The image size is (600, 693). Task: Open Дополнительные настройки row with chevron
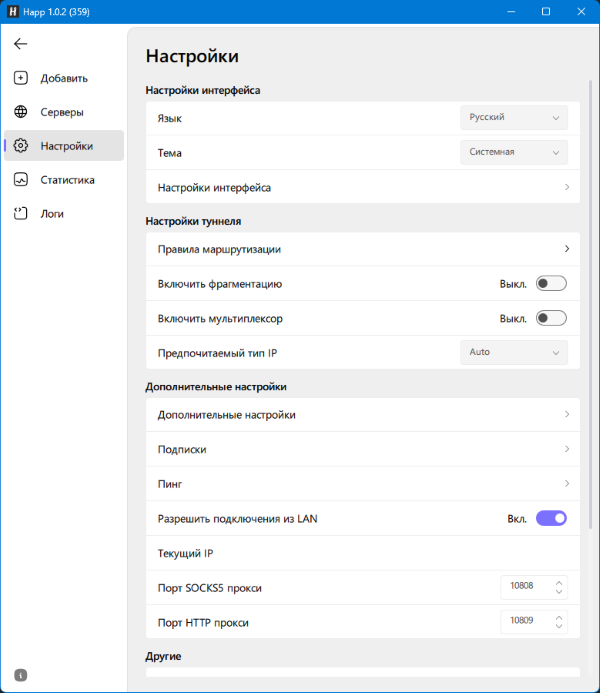[x=362, y=414]
